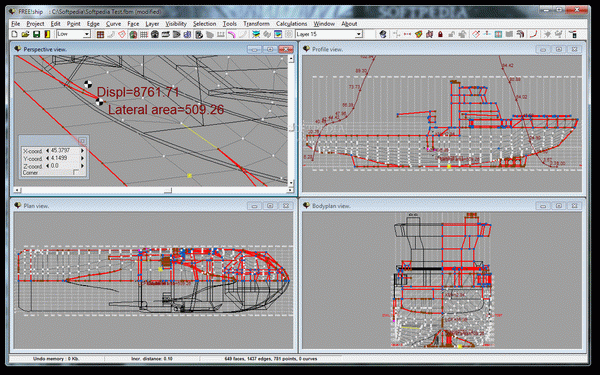Click the yellow exit door icon
Image resolution: width=600 pixels, height=375 pixels.
click(x=47, y=34)
